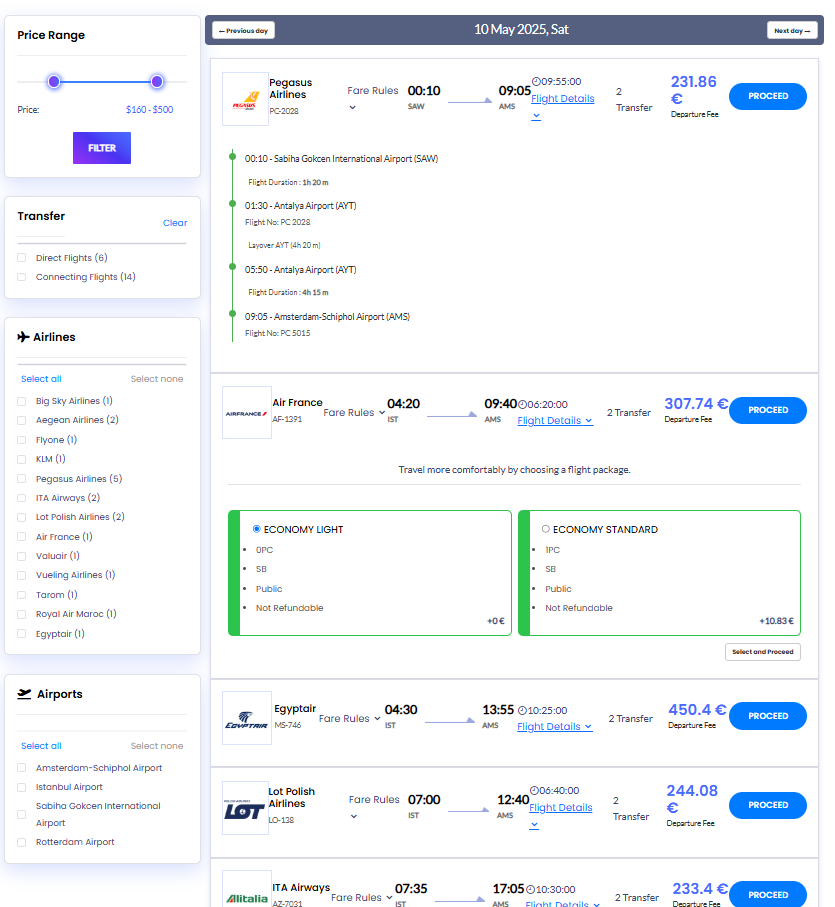Viewport: 835px width, 907px height.
Task: Tick the Istanbul Airport checkbox
Action: 22,787
